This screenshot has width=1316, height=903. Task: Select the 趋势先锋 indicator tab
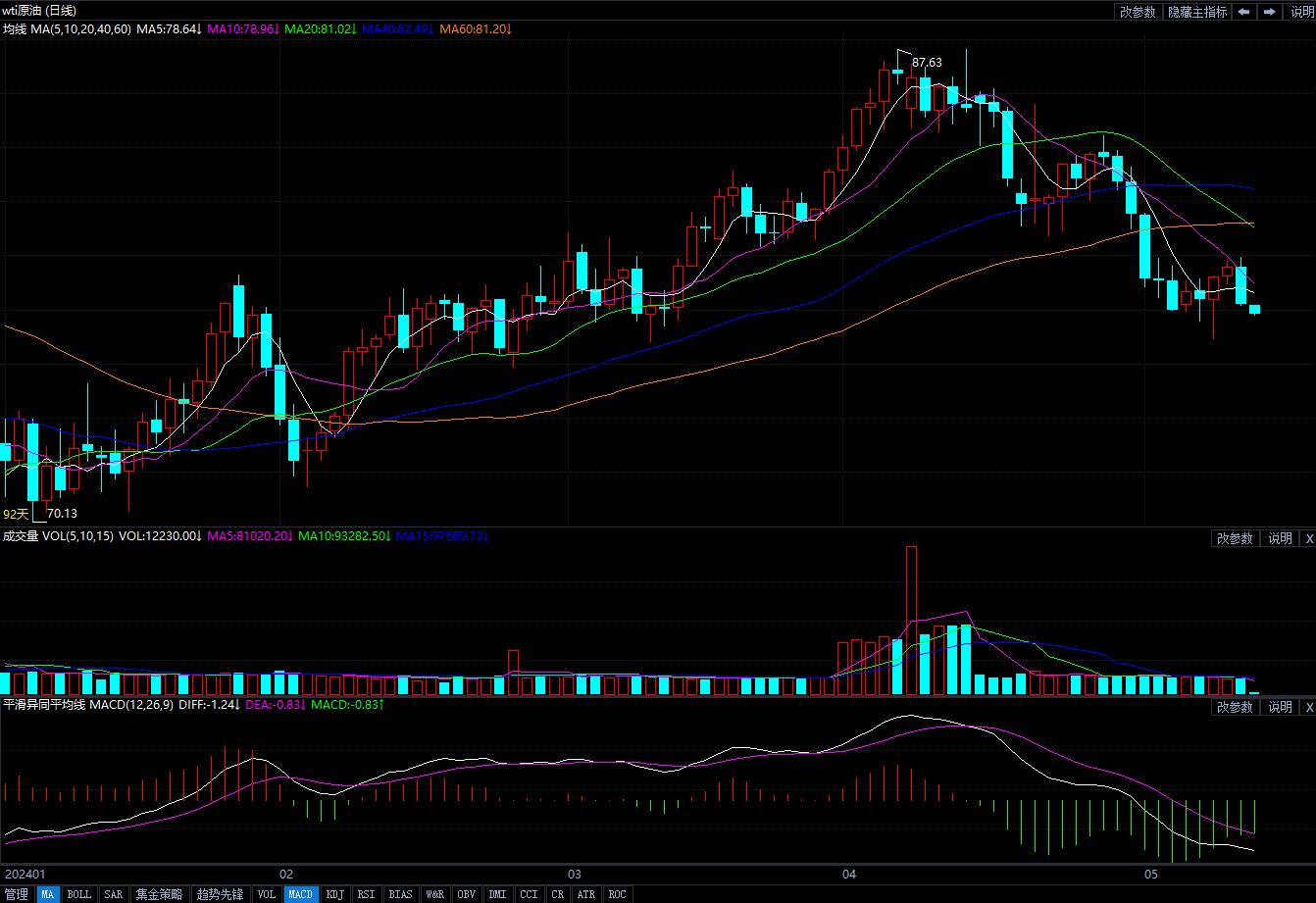click(220, 894)
